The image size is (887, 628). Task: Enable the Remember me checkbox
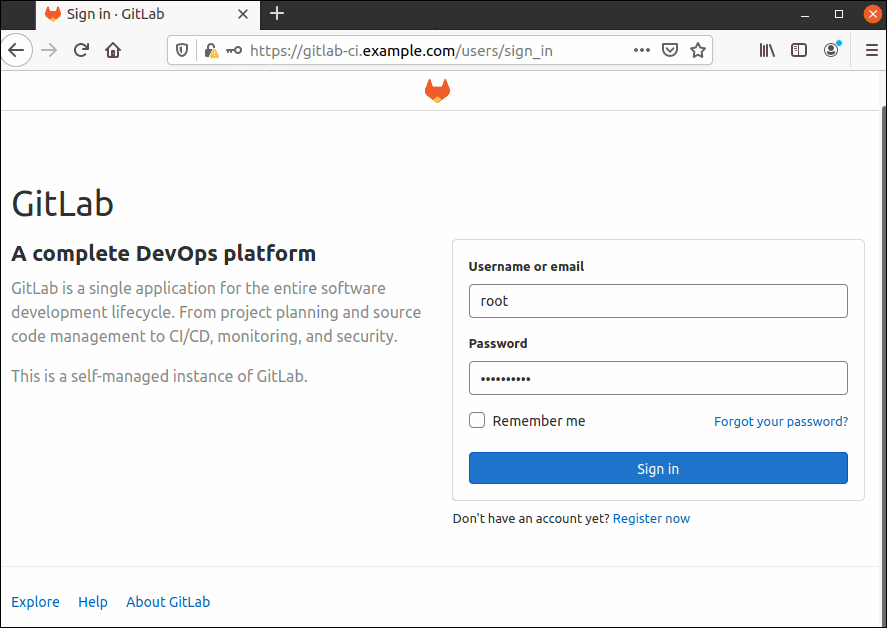pos(477,420)
